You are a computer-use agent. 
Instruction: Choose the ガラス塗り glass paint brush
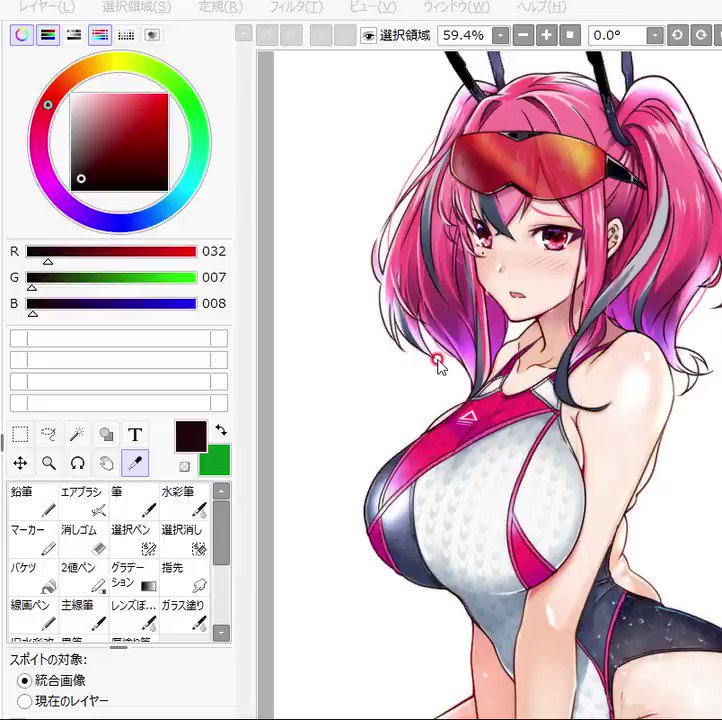point(184,615)
